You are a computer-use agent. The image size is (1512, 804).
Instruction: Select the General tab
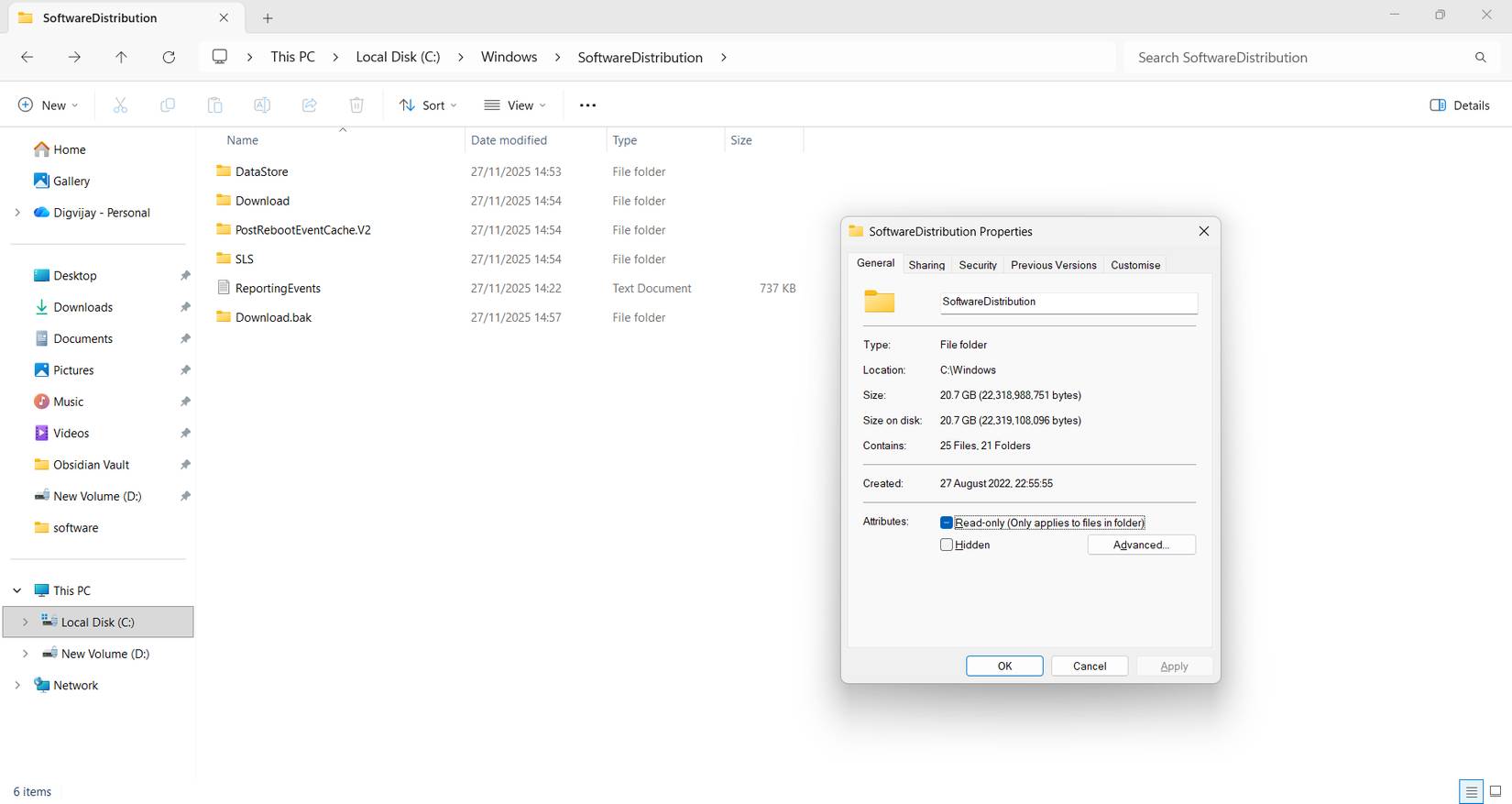[875, 263]
